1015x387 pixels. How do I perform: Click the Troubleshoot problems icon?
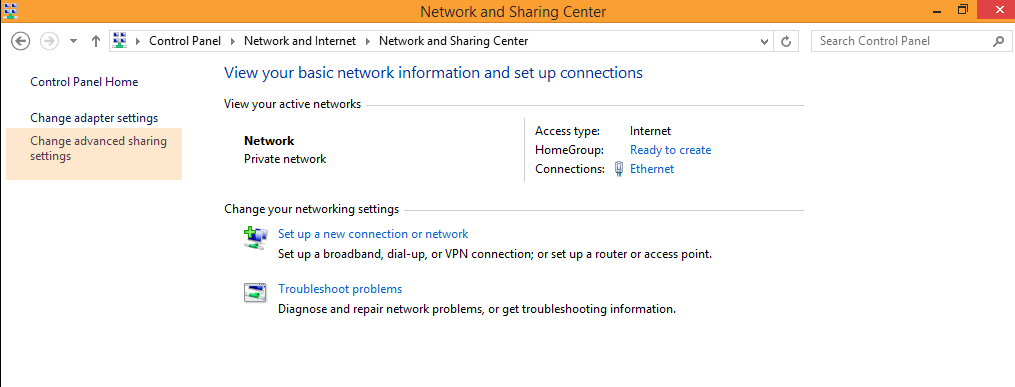coord(255,293)
